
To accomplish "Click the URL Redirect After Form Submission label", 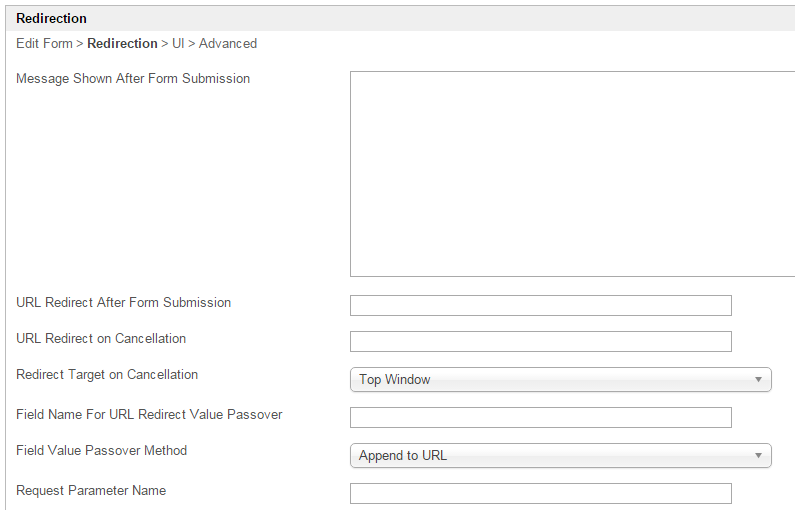I will pyautogui.click(x=123, y=302).
